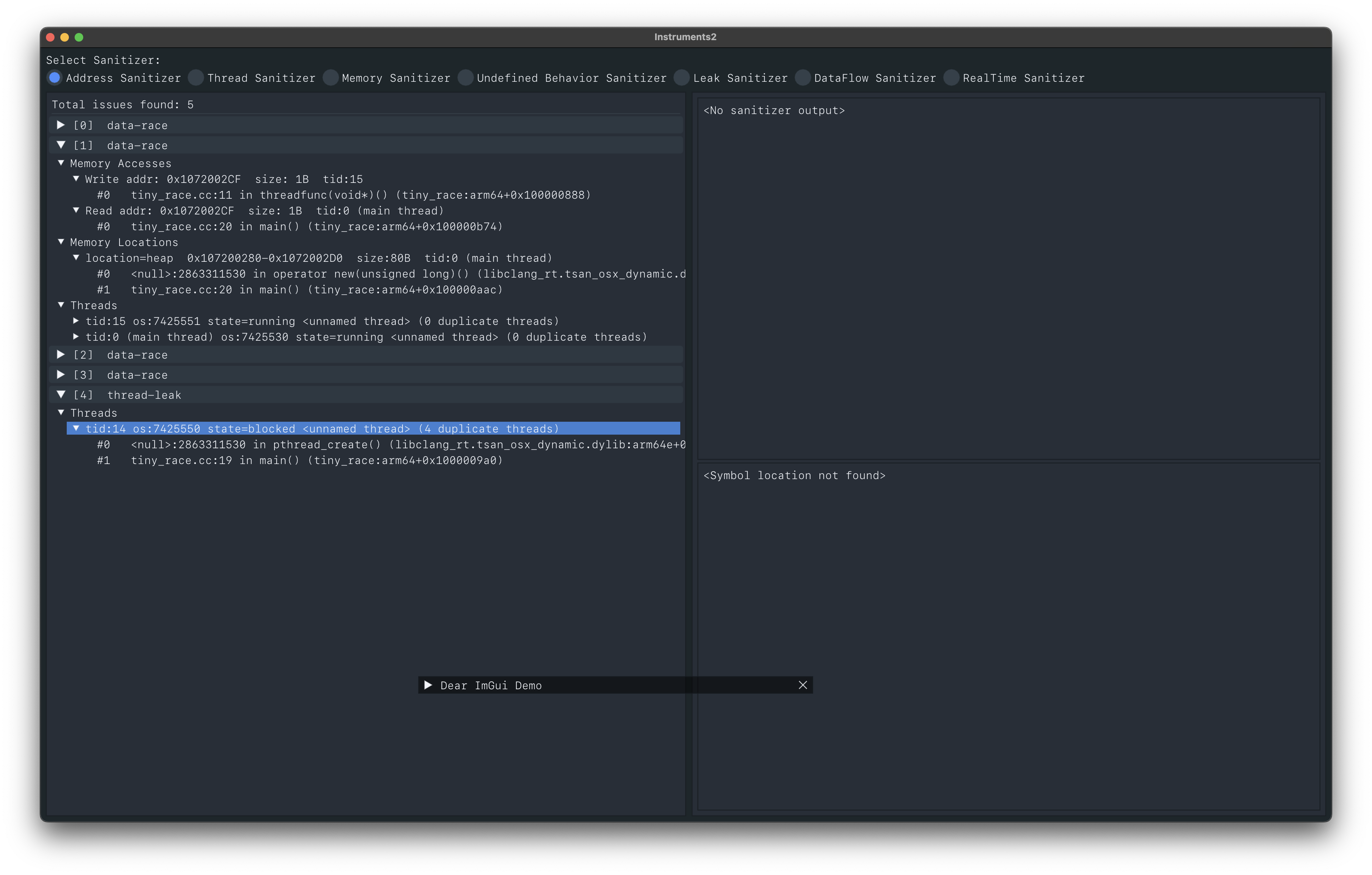The image size is (1372, 875).
Task: Collapse issue [4] thread-leak
Action: [x=61, y=394]
